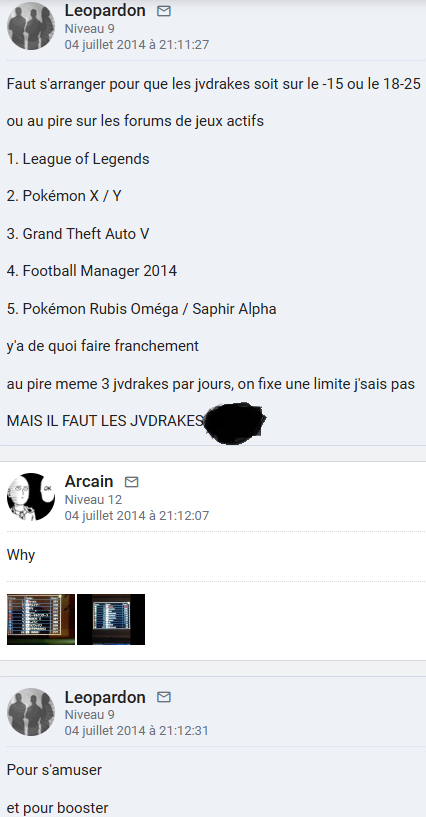This screenshot has height=817, width=426.
Task: Open Arcain's One Punch Man avatar
Action: click(31, 497)
